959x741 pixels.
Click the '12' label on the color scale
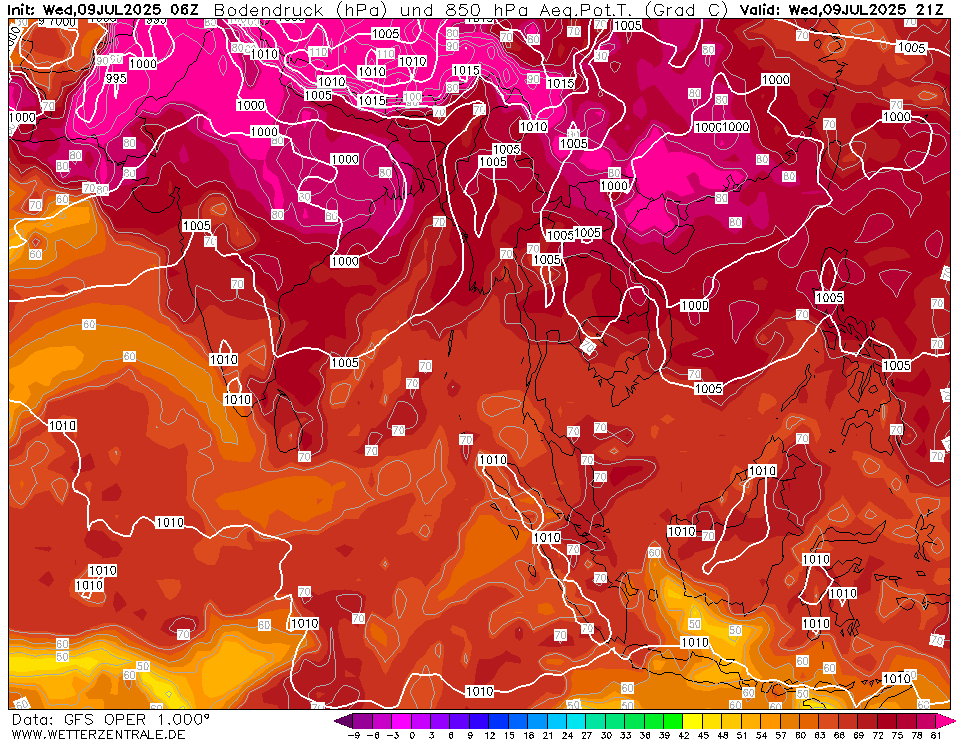(489, 735)
